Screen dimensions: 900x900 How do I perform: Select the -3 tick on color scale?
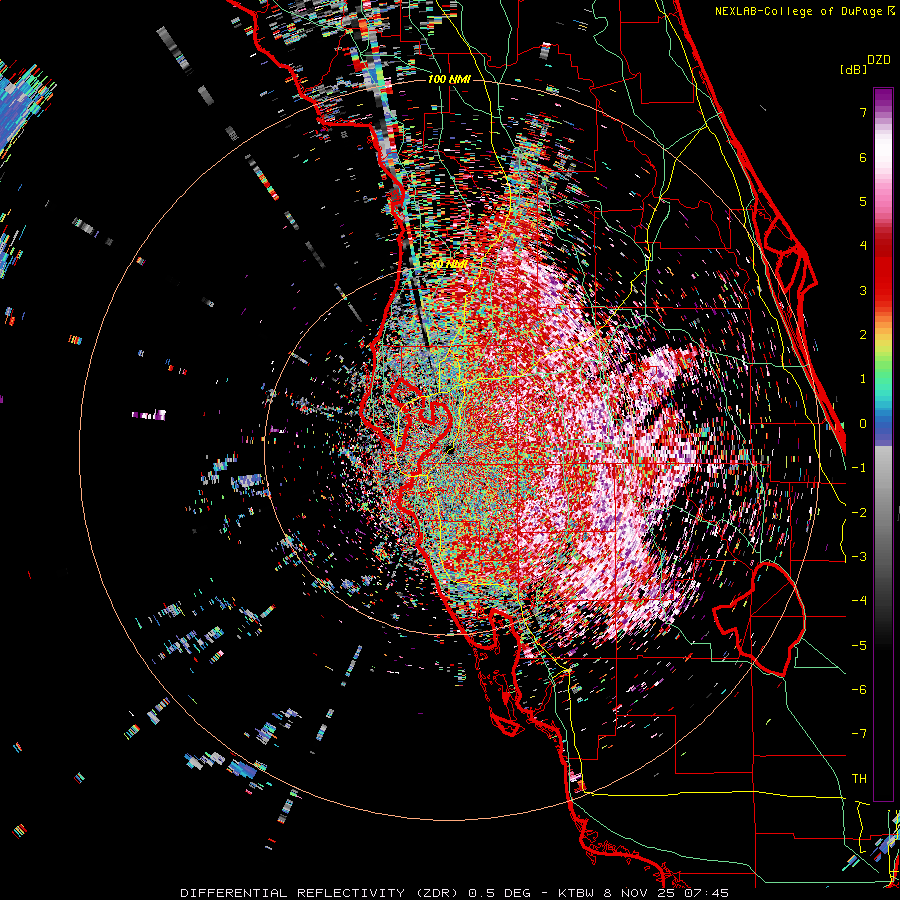(859, 557)
